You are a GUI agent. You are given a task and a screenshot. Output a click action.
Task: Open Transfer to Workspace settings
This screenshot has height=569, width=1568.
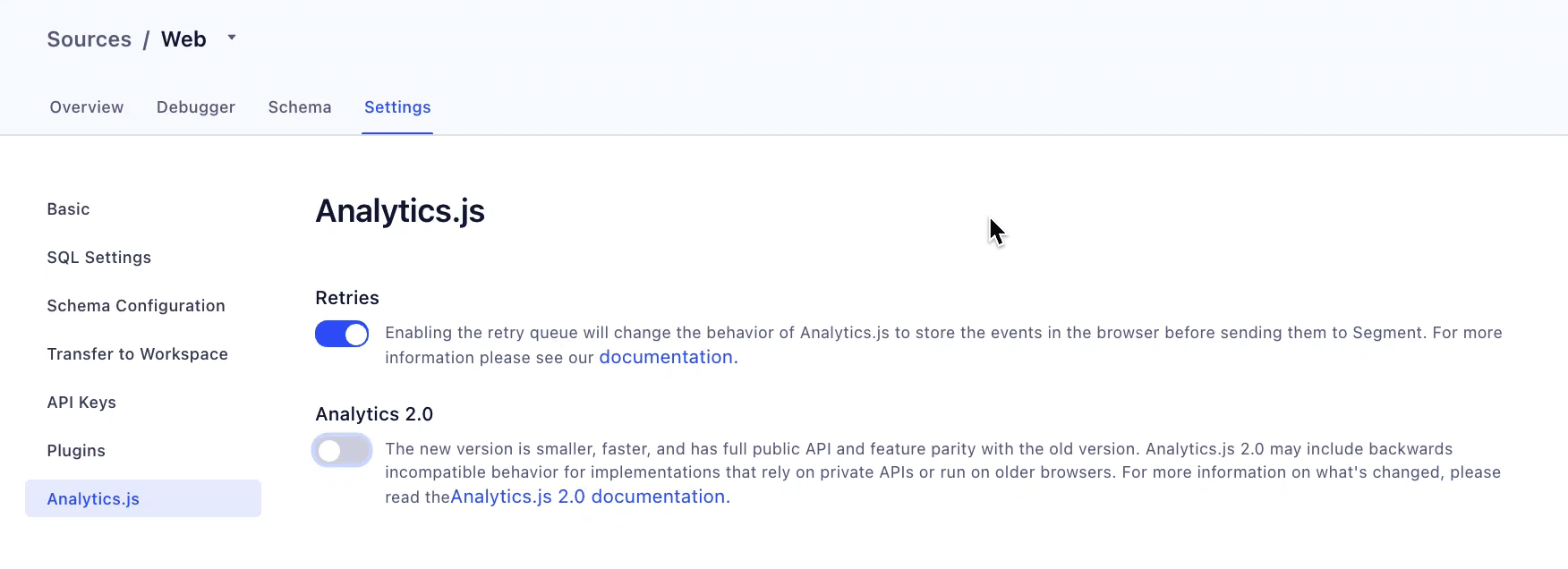tap(138, 354)
